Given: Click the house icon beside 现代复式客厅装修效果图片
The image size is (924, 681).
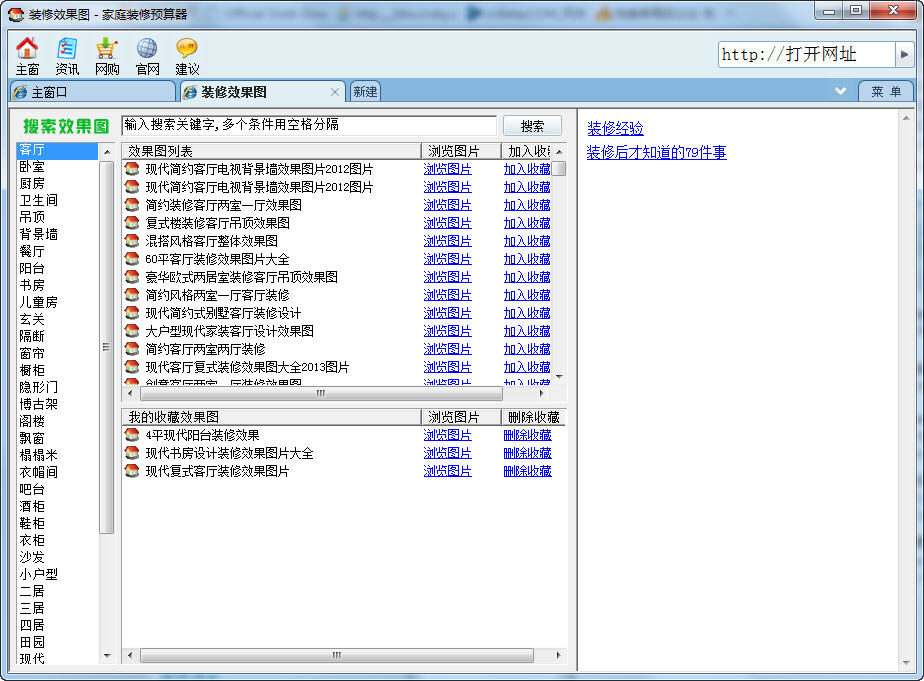Looking at the screenshot, I should click(x=132, y=471).
